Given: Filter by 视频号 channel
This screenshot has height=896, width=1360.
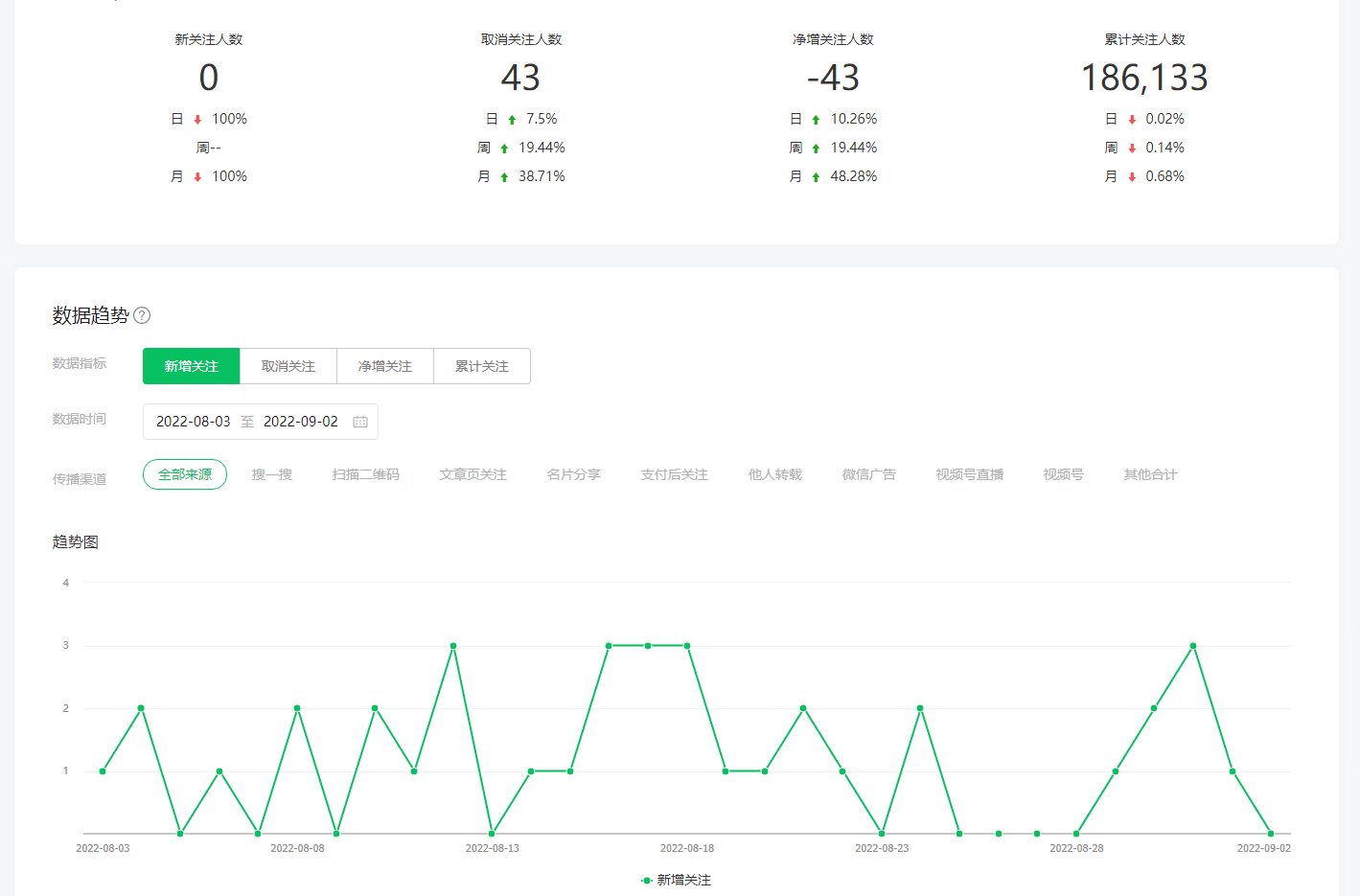Looking at the screenshot, I should 1064,474.
